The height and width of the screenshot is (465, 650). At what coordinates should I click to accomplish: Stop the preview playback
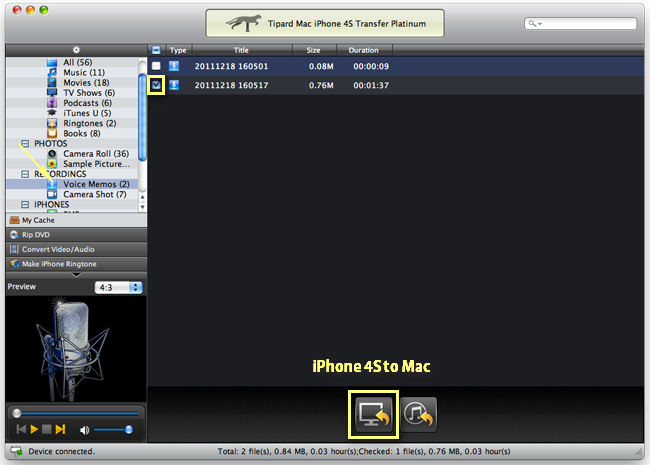[47, 429]
